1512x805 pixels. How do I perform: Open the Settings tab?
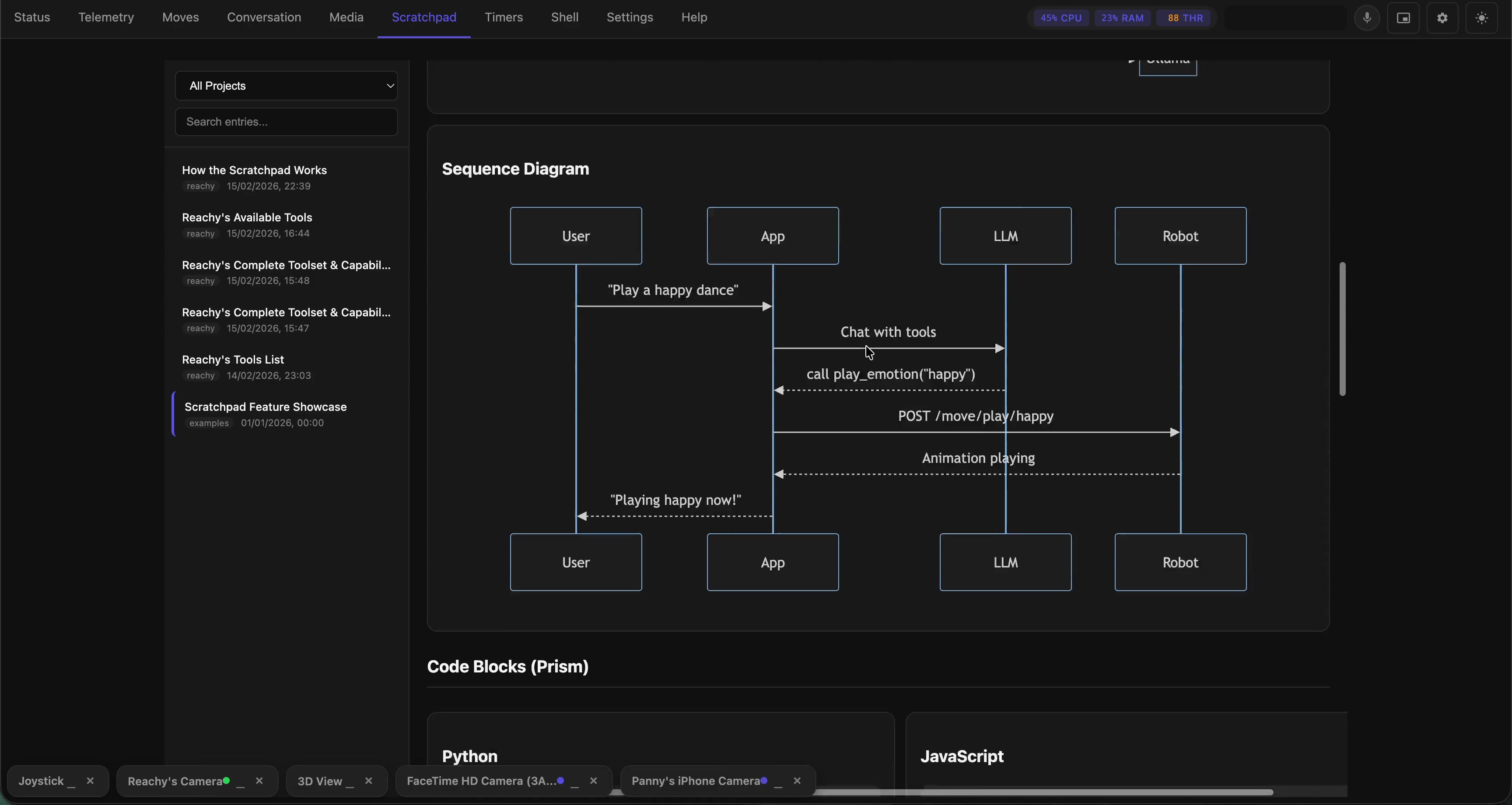pos(630,17)
